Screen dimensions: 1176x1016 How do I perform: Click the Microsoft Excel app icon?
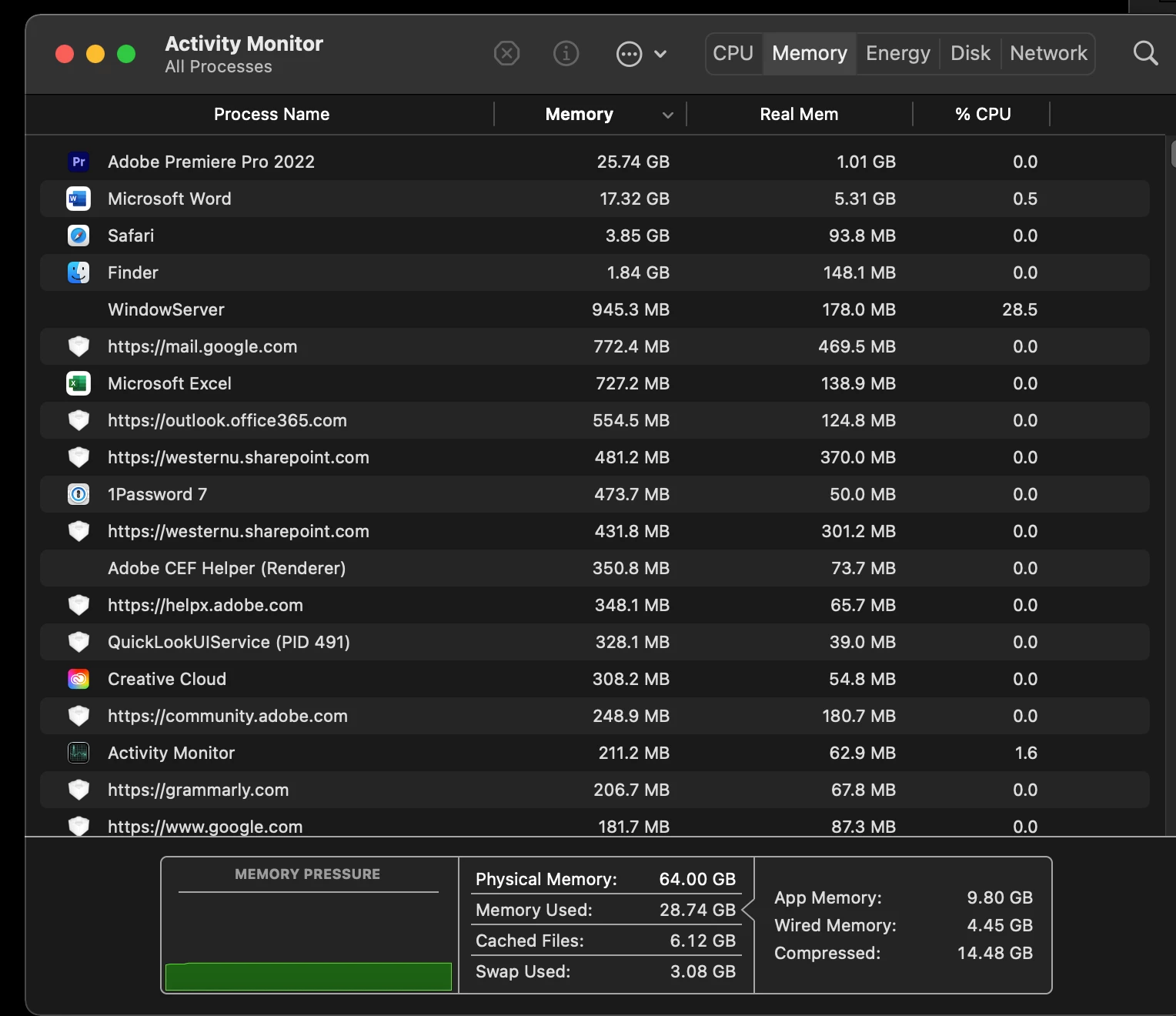tap(79, 383)
